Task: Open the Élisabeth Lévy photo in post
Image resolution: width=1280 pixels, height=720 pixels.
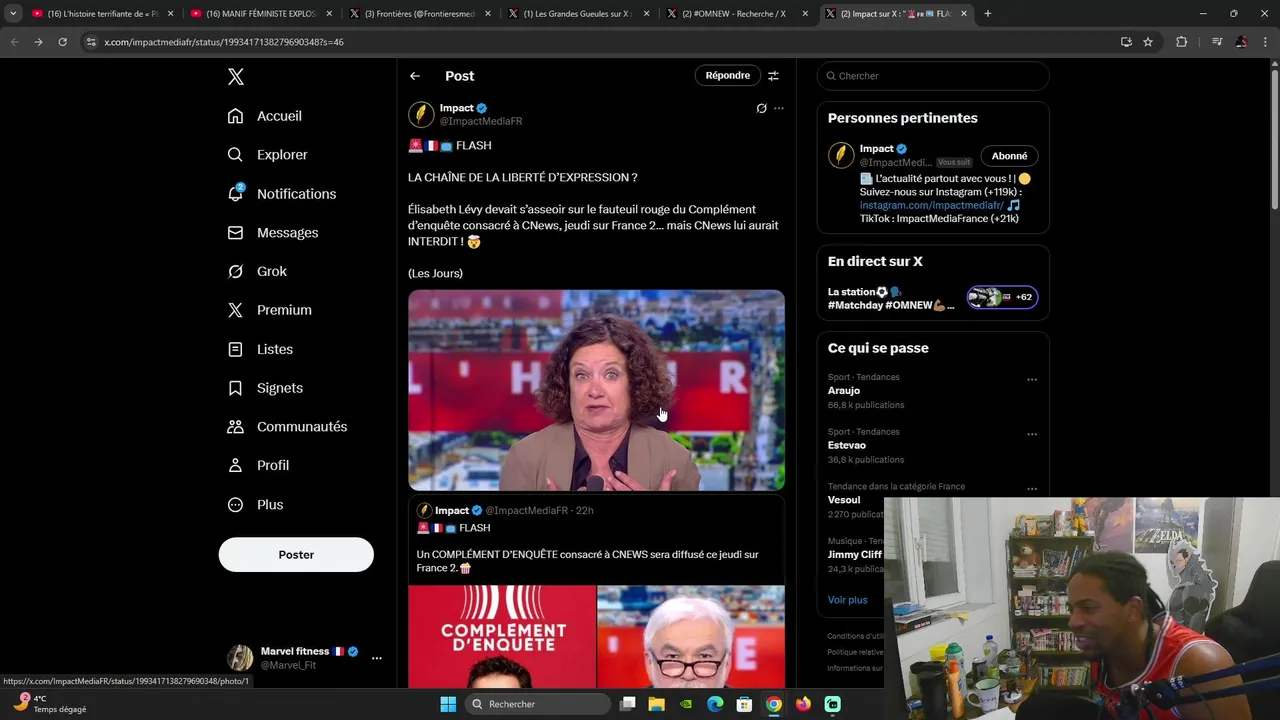Action: [596, 390]
